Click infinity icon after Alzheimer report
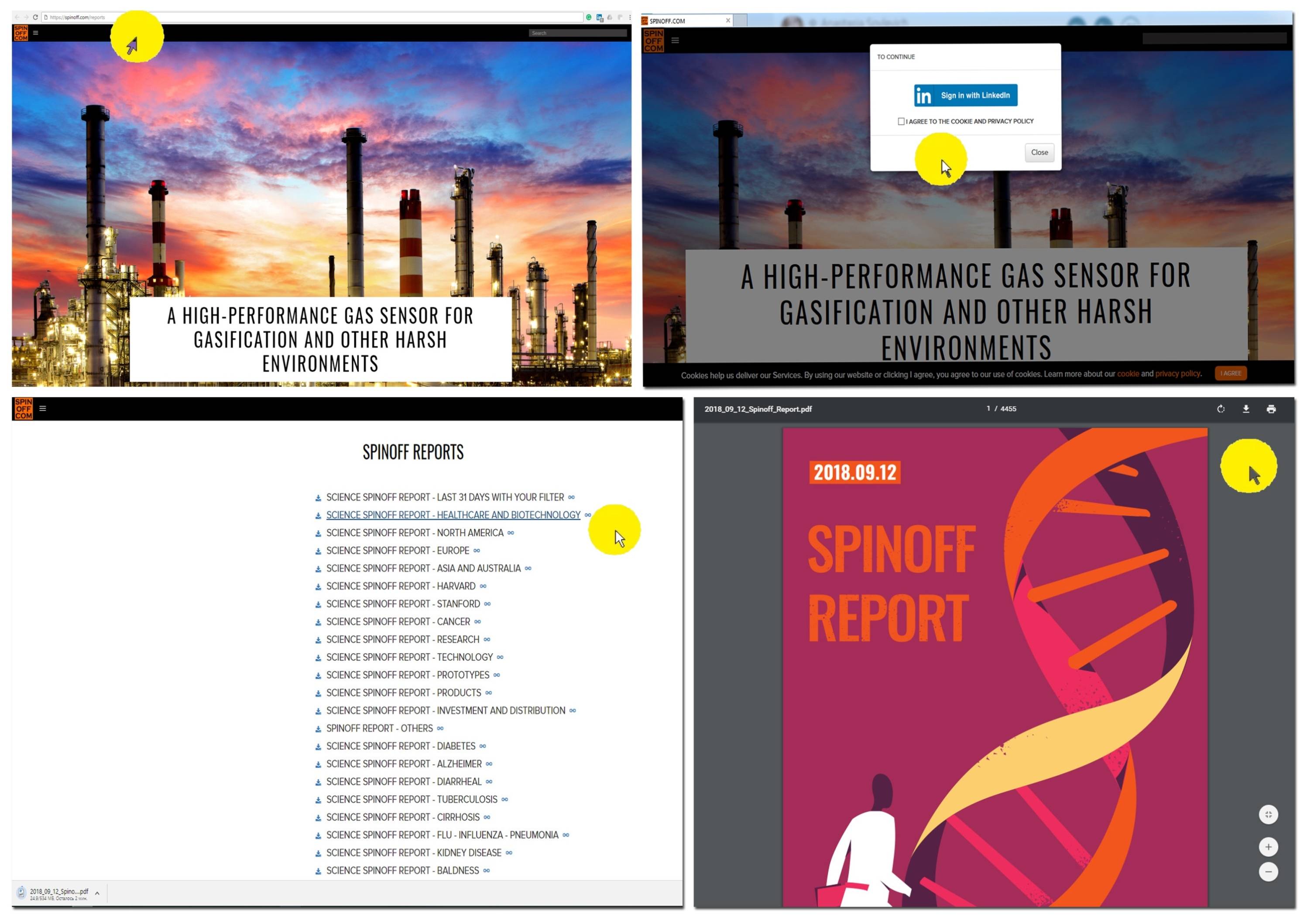This screenshot has height=924, width=1307. [x=489, y=764]
